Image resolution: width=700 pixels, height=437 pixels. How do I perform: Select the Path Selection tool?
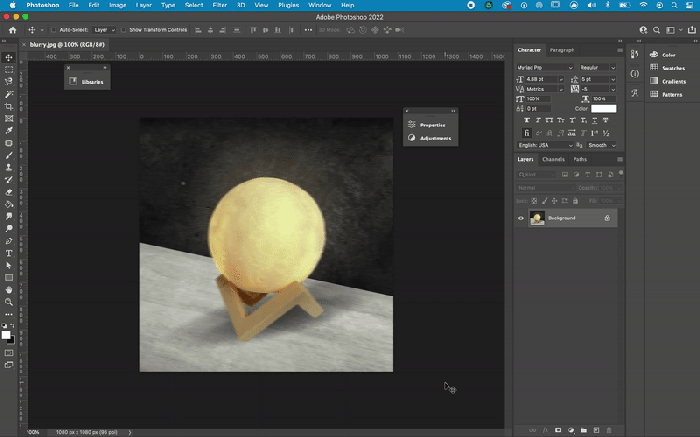tap(8, 265)
